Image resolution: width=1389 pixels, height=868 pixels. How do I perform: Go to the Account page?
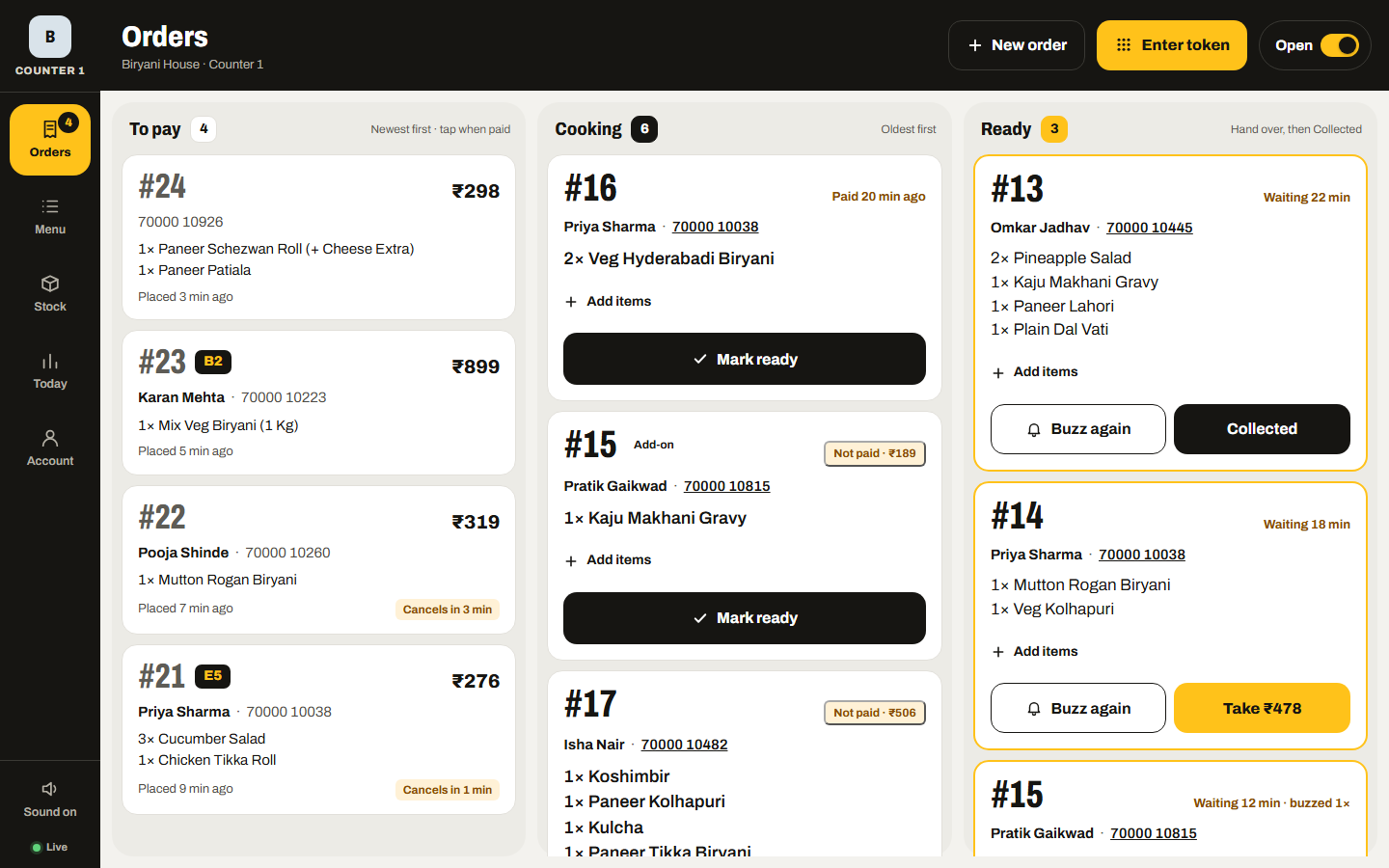pos(50,448)
